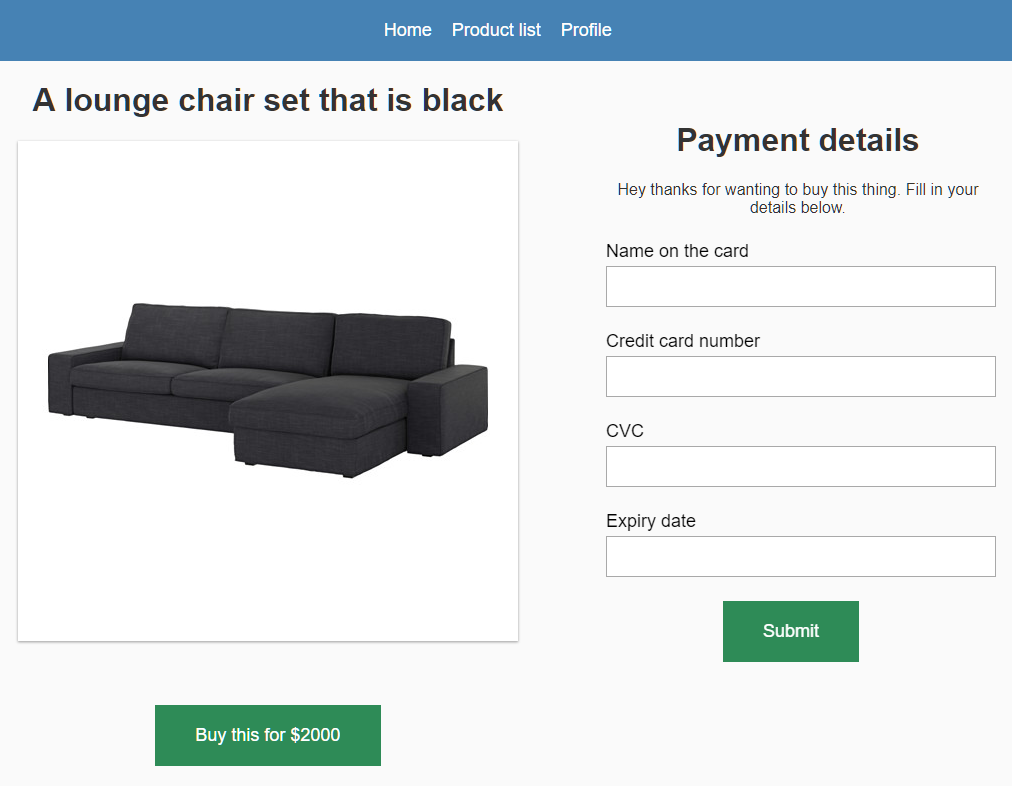Activate the Expiry date text field
1012x786 pixels.
coord(800,556)
